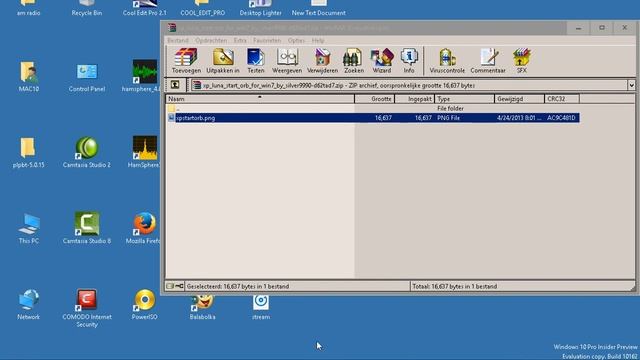Image resolution: width=640 pixels, height=360 pixels.
Task: Sort by the Type column header
Action: pyautogui.click(x=464, y=99)
